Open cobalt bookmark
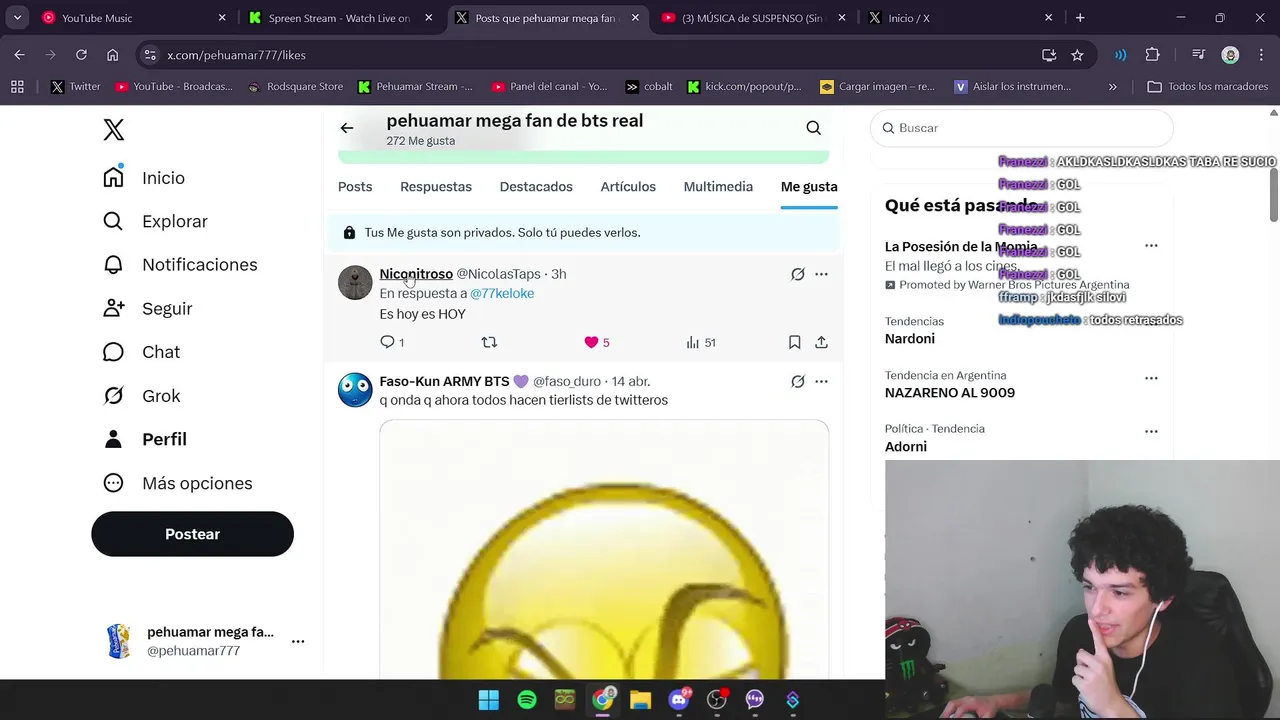1280x720 pixels. pos(648,87)
